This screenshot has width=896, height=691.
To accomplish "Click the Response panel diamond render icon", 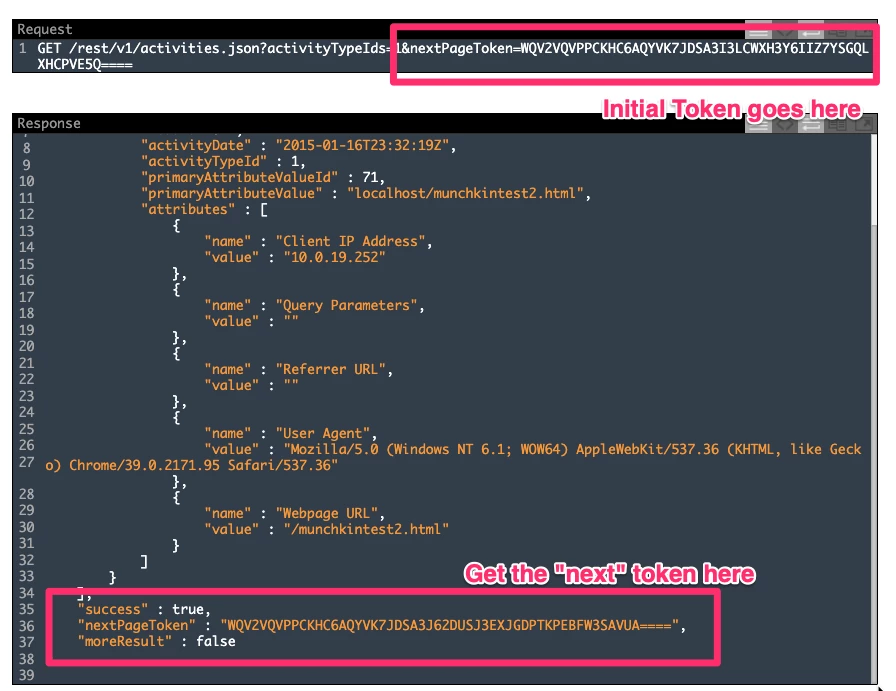I will (785, 125).
